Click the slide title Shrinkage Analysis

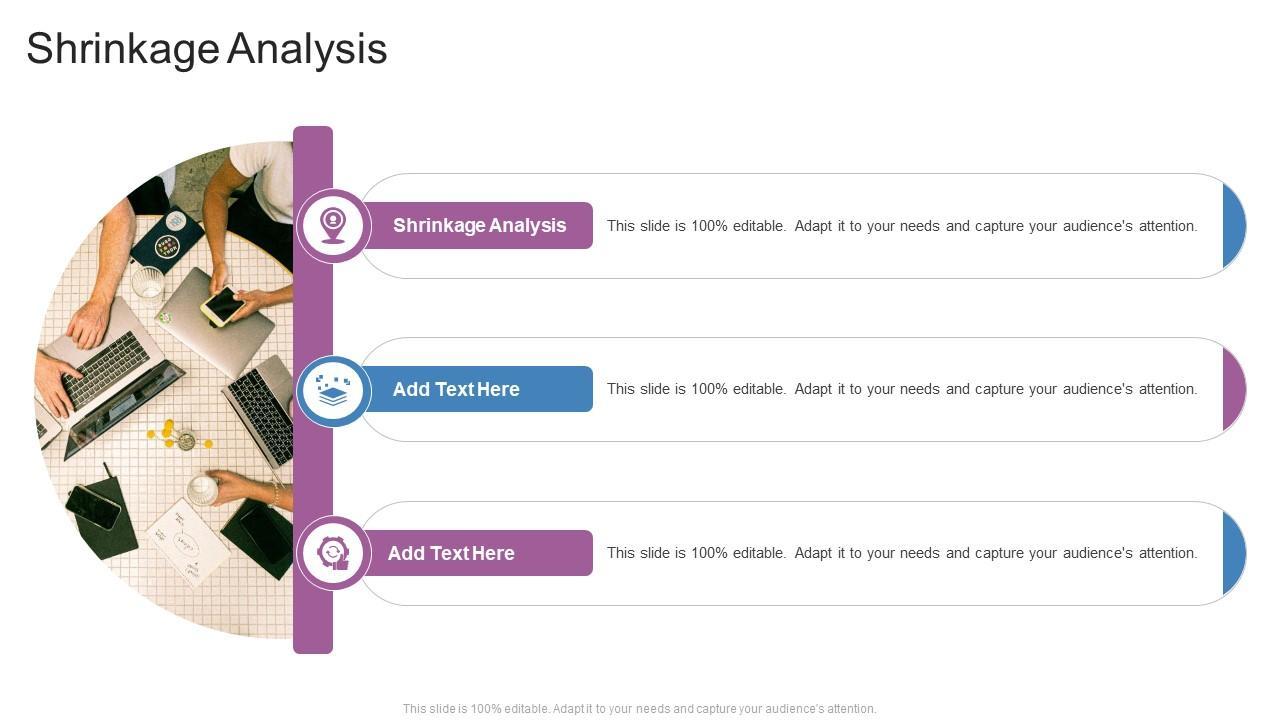206,48
